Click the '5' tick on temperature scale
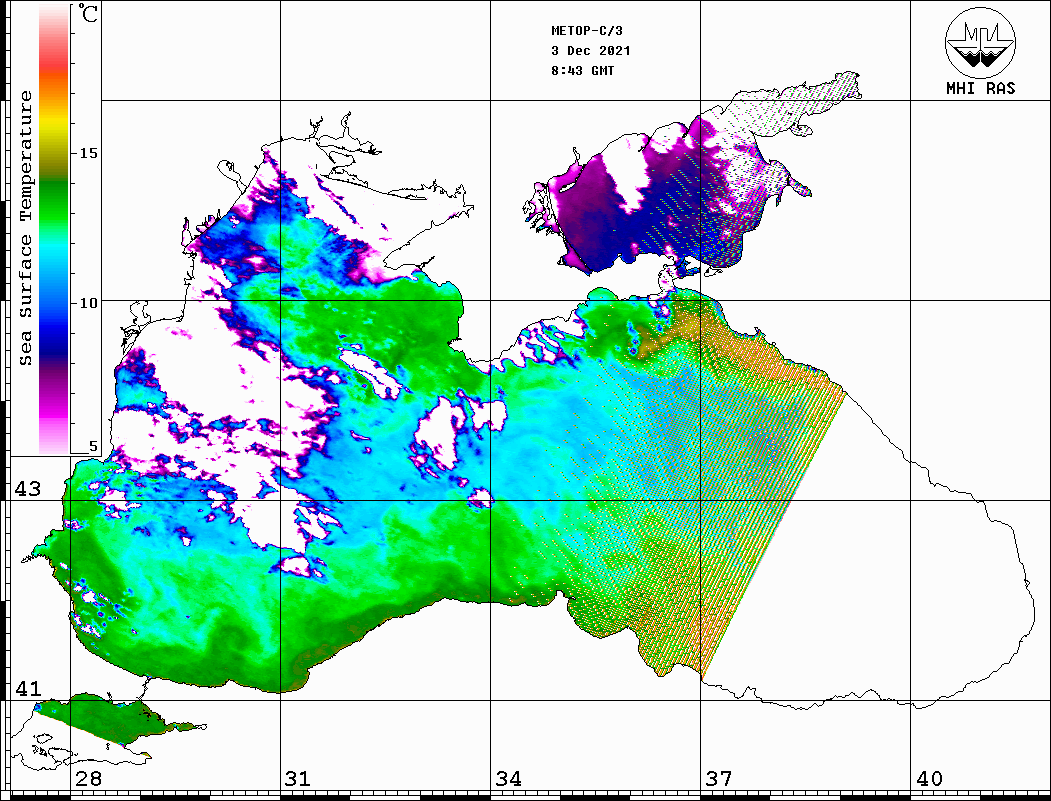The width and height of the screenshot is (1051, 801). point(93,446)
